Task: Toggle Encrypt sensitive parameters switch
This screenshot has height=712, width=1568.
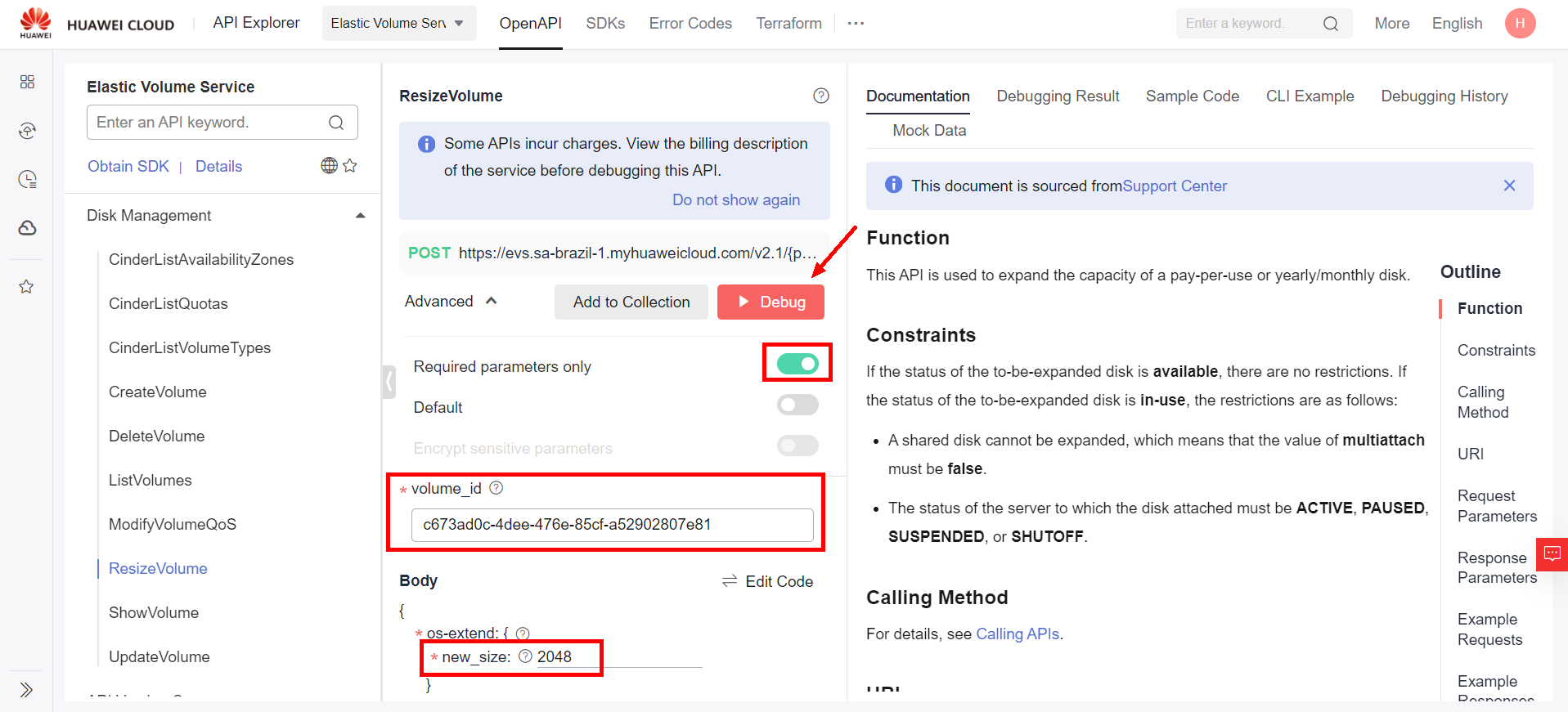Action: click(797, 446)
